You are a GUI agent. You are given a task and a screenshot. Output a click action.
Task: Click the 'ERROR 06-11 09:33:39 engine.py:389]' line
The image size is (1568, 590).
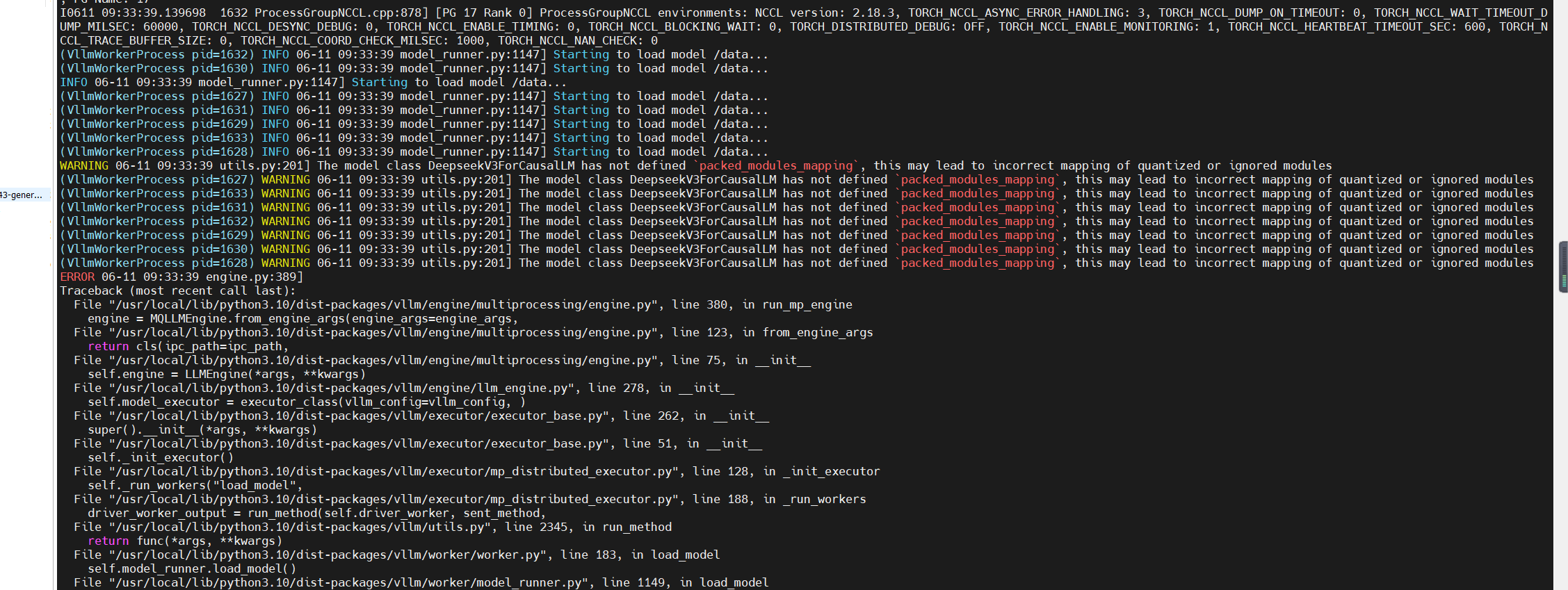click(181, 277)
